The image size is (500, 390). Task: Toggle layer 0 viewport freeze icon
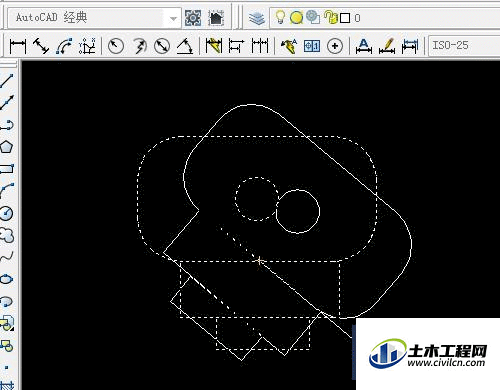pos(313,18)
